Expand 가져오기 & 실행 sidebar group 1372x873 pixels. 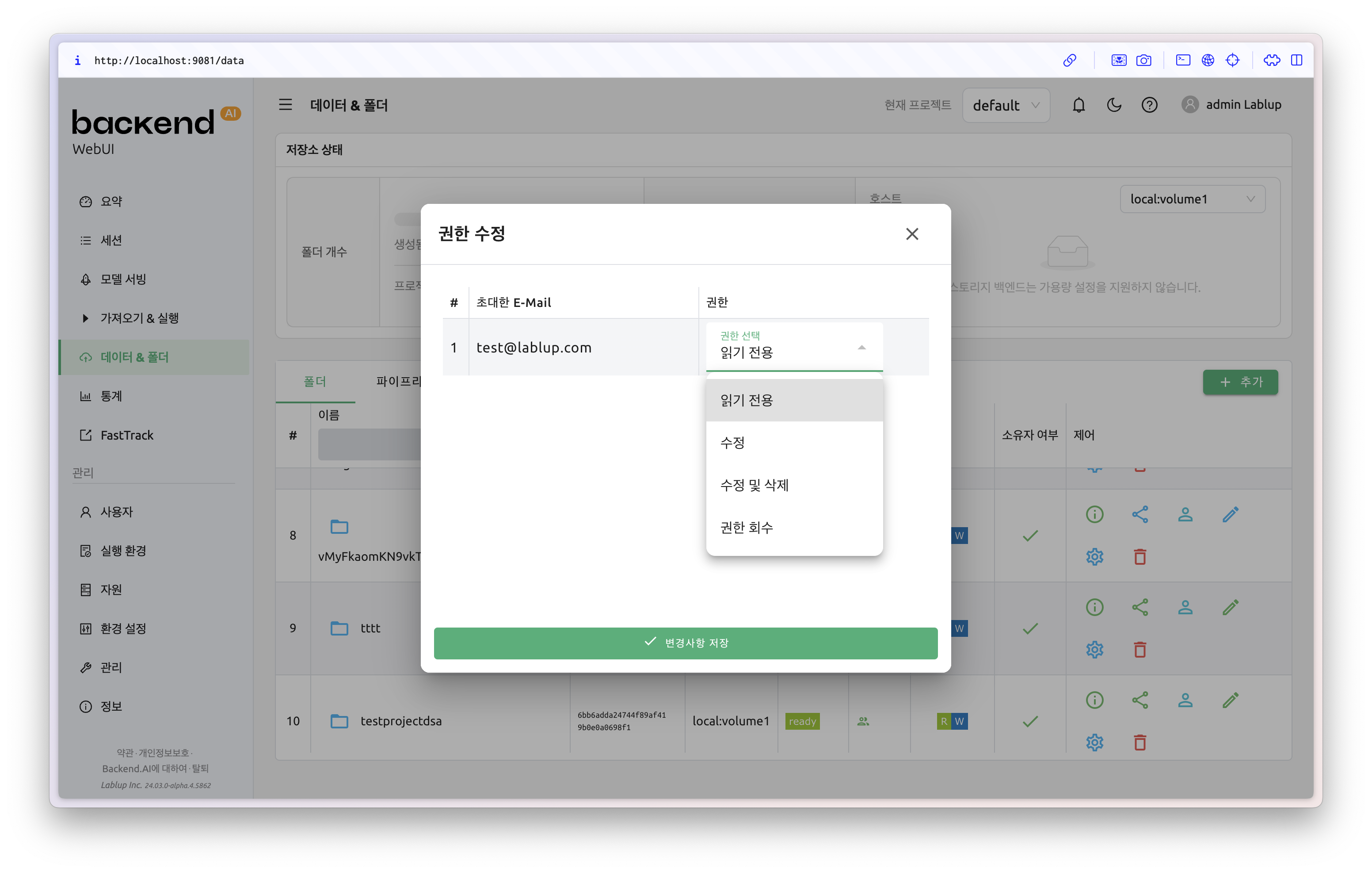(x=139, y=318)
